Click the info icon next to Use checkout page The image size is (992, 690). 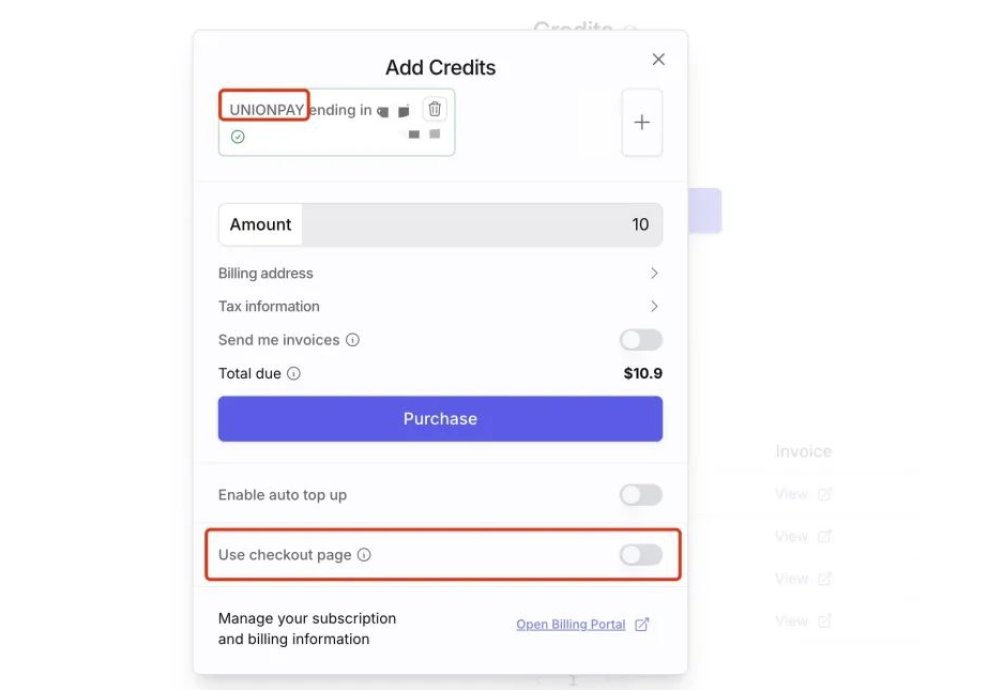pyautogui.click(x=364, y=555)
